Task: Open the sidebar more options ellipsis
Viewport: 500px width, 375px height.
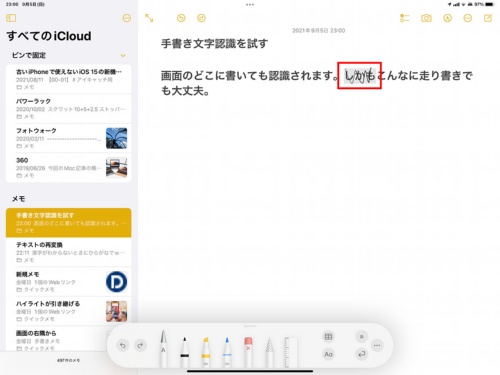Action: (127, 18)
